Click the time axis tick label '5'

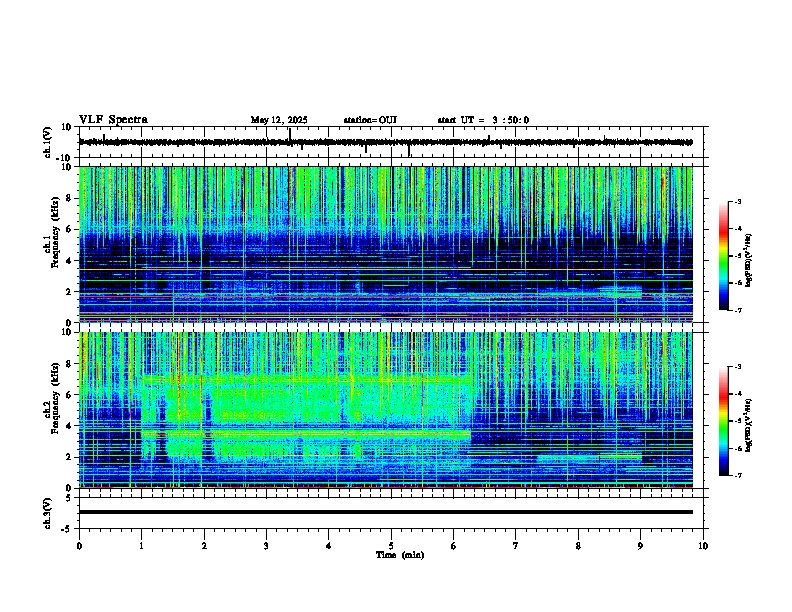(x=391, y=546)
